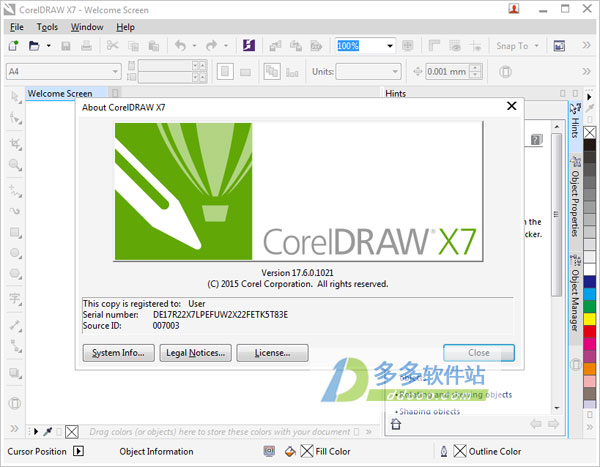Click the Redo arrow icon
Viewport: 600px width, 467px height.
[211, 46]
